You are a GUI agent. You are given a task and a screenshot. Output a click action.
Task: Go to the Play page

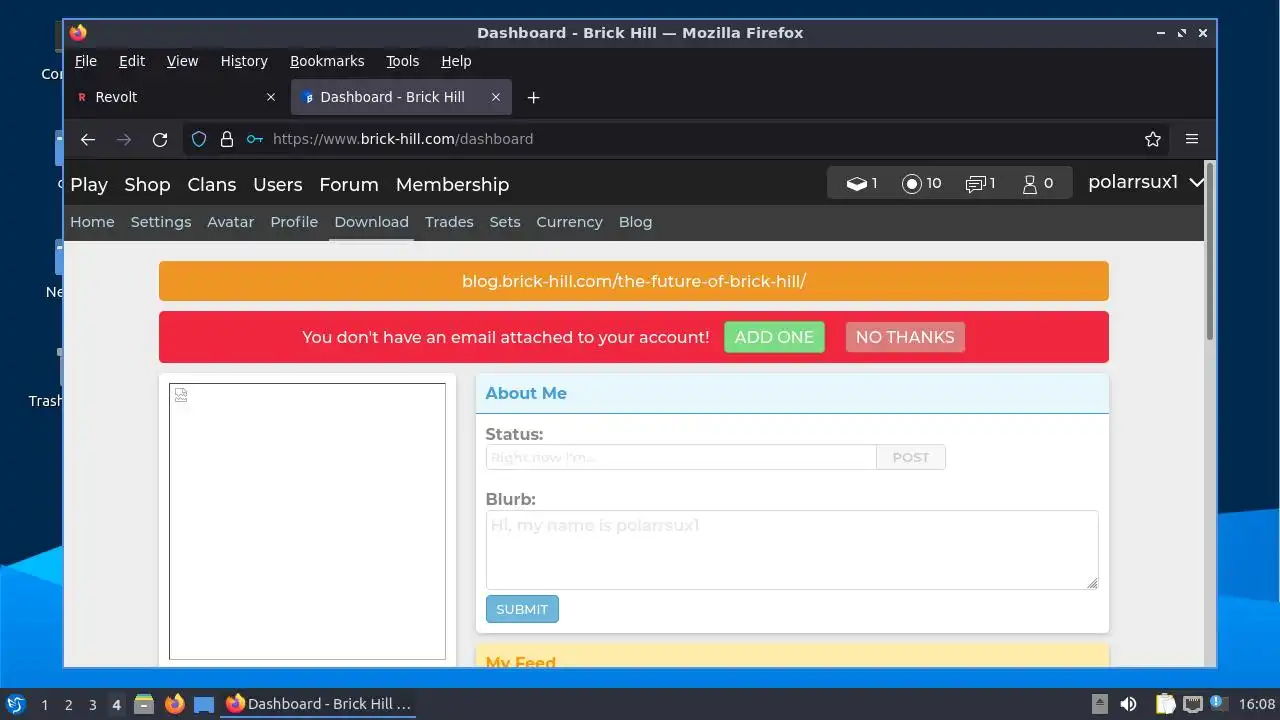[89, 184]
